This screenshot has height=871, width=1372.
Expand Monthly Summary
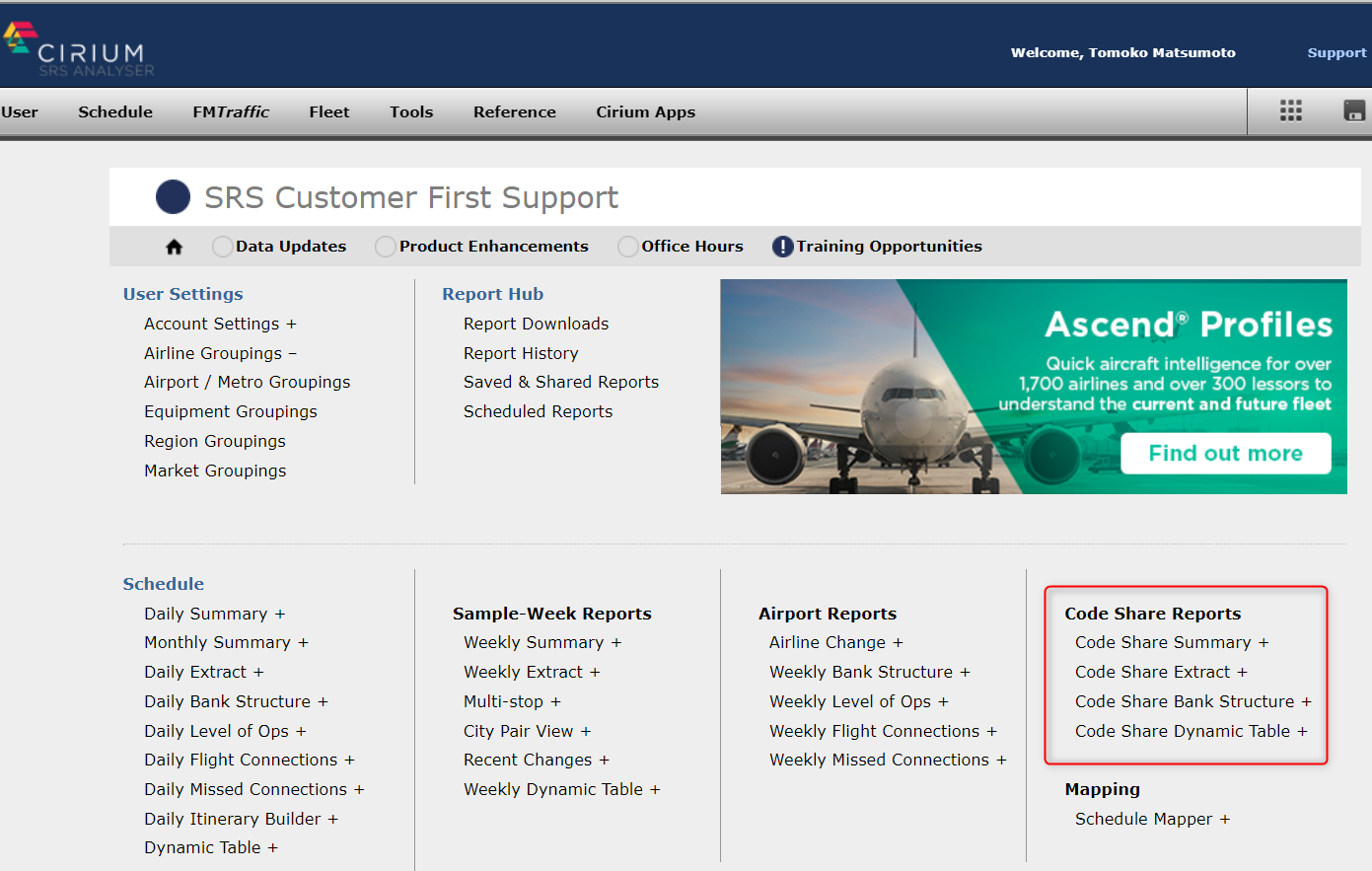click(x=227, y=642)
